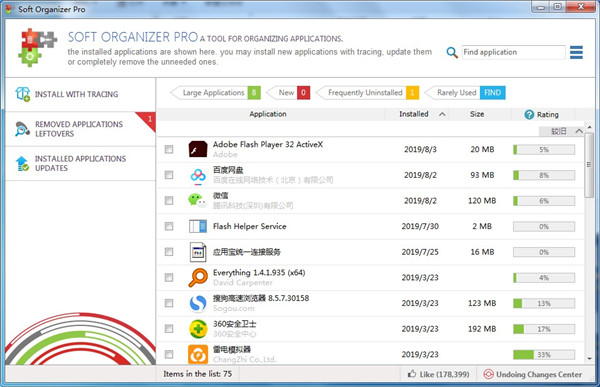Screen dimensions: 600x387
Task: Open Removed Applications Leftovers section
Action: 80,129
